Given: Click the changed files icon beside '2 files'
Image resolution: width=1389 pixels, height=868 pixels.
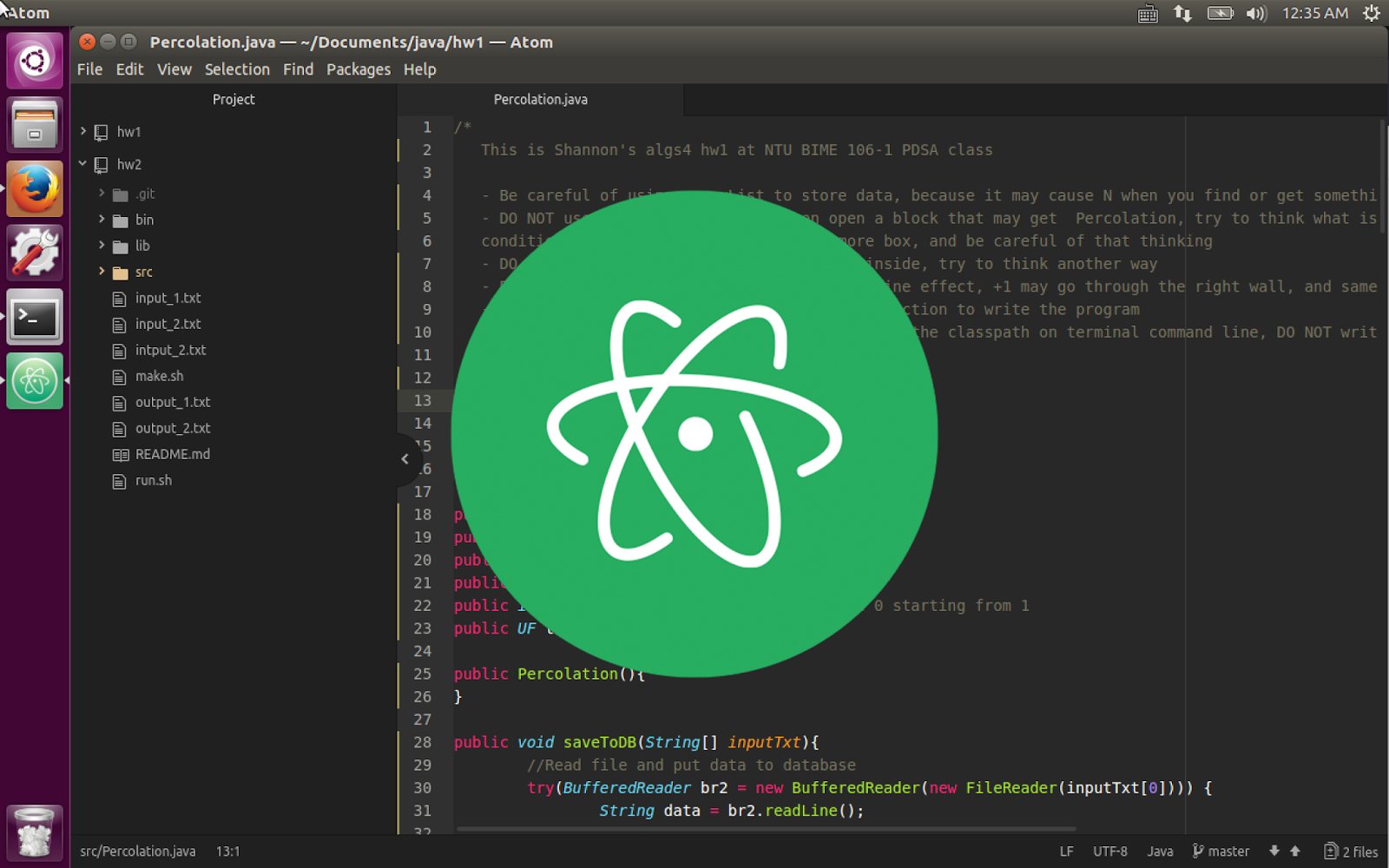Looking at the screenshot, I should (1330, 852).
